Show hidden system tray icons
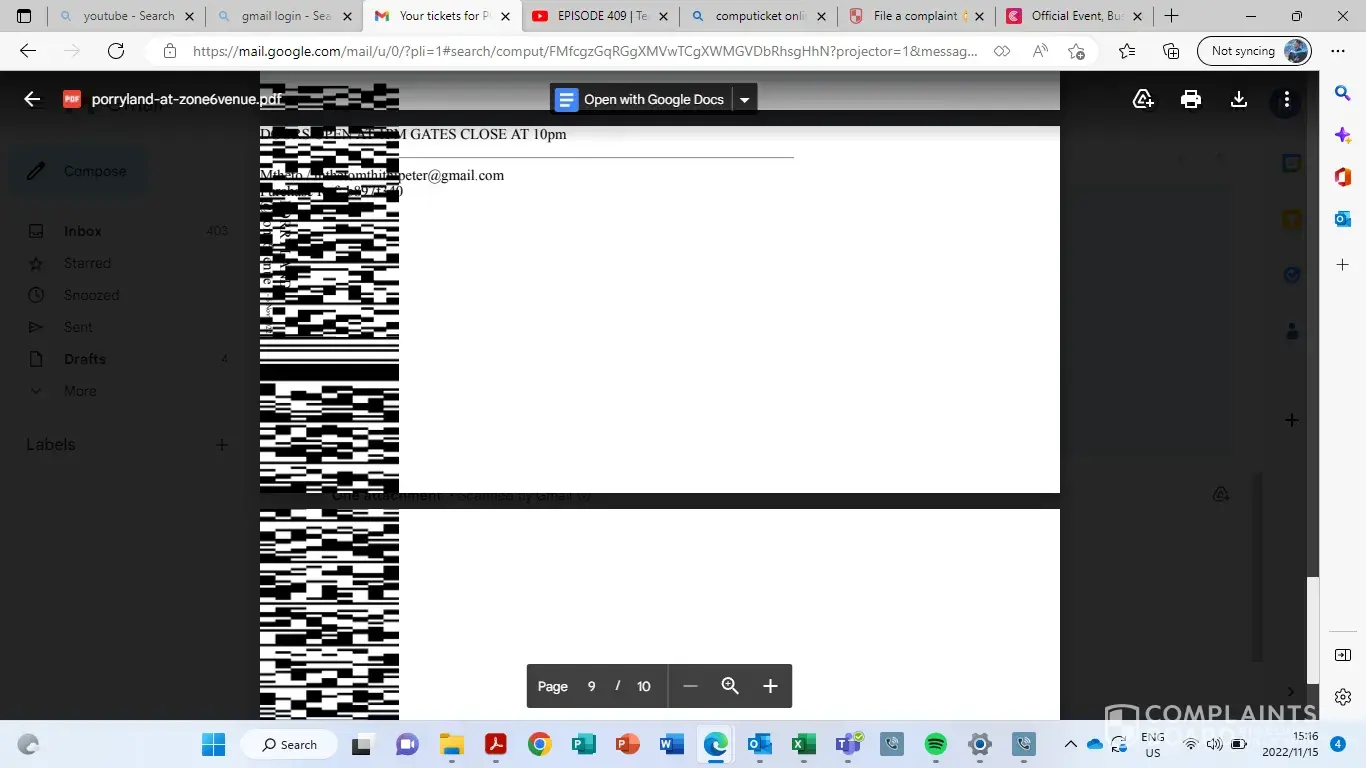 point(1070,744)
